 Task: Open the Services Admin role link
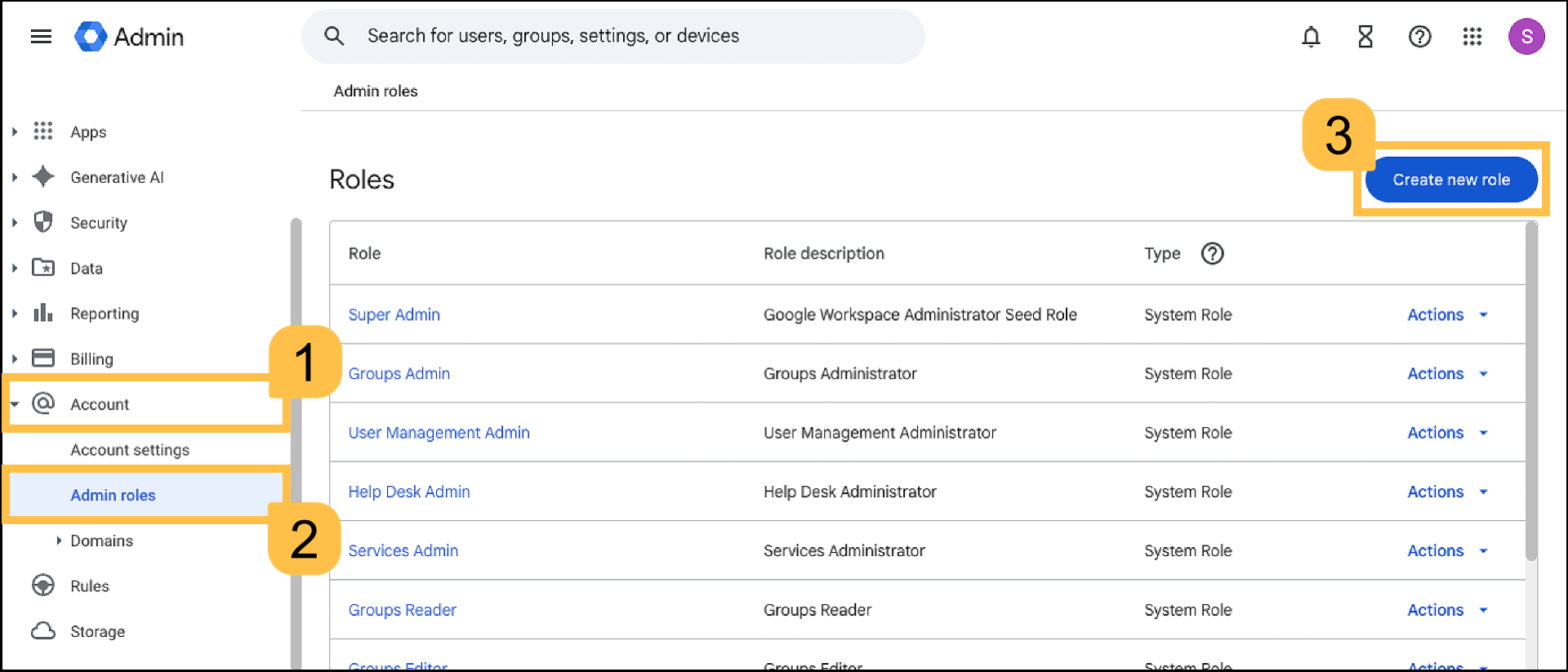click(x=403, y=551)
